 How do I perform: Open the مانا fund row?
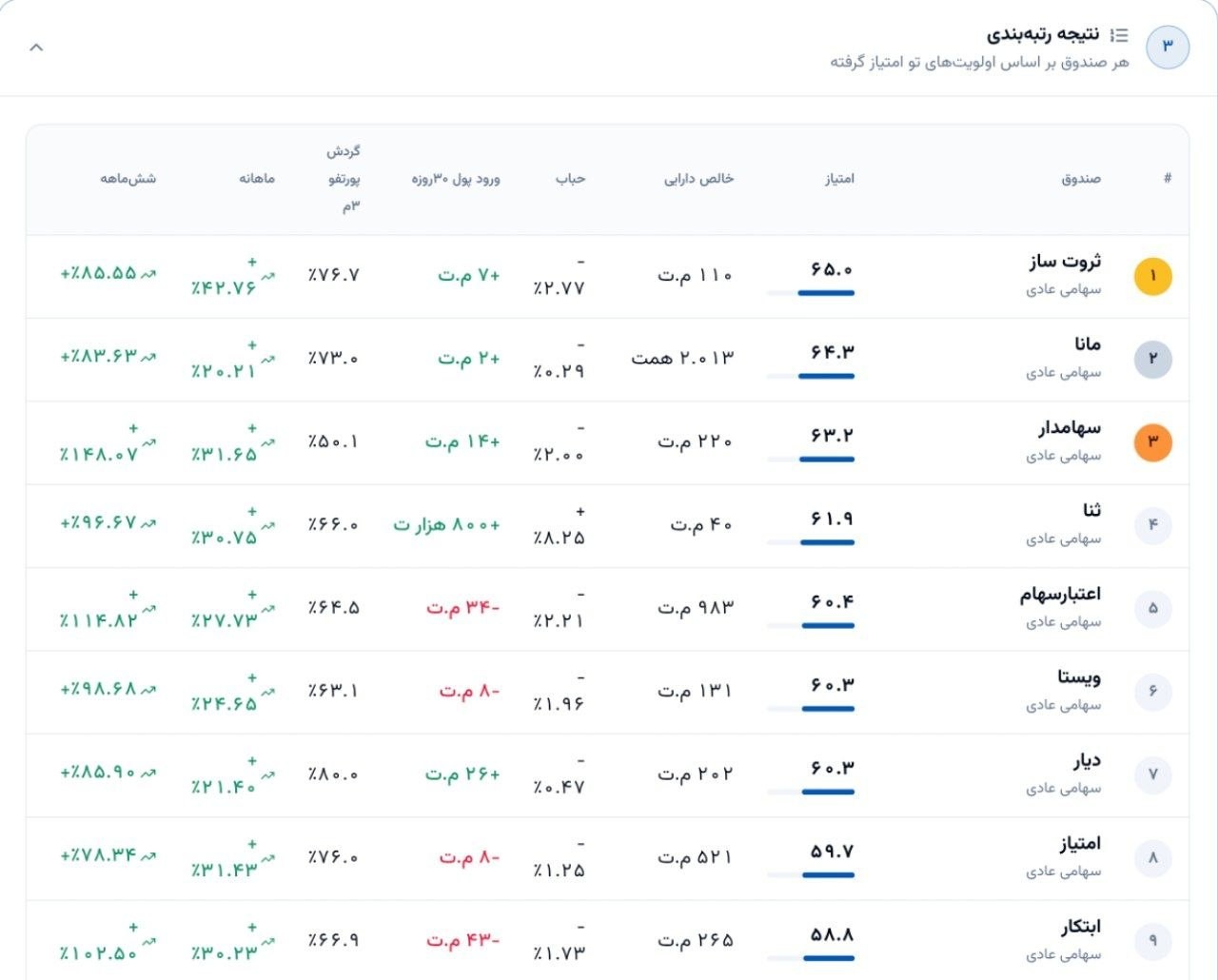pyautogui.click(x=607, y=359)
